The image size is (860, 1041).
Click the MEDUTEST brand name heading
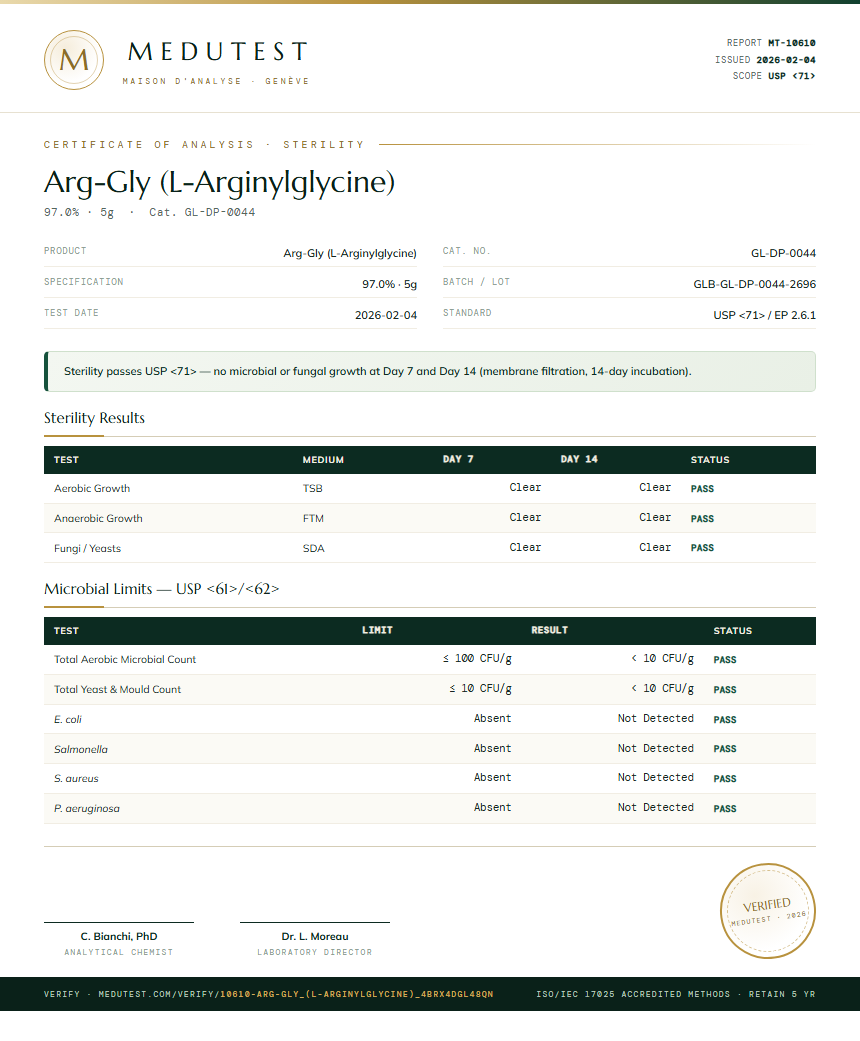tap(218, 52)
